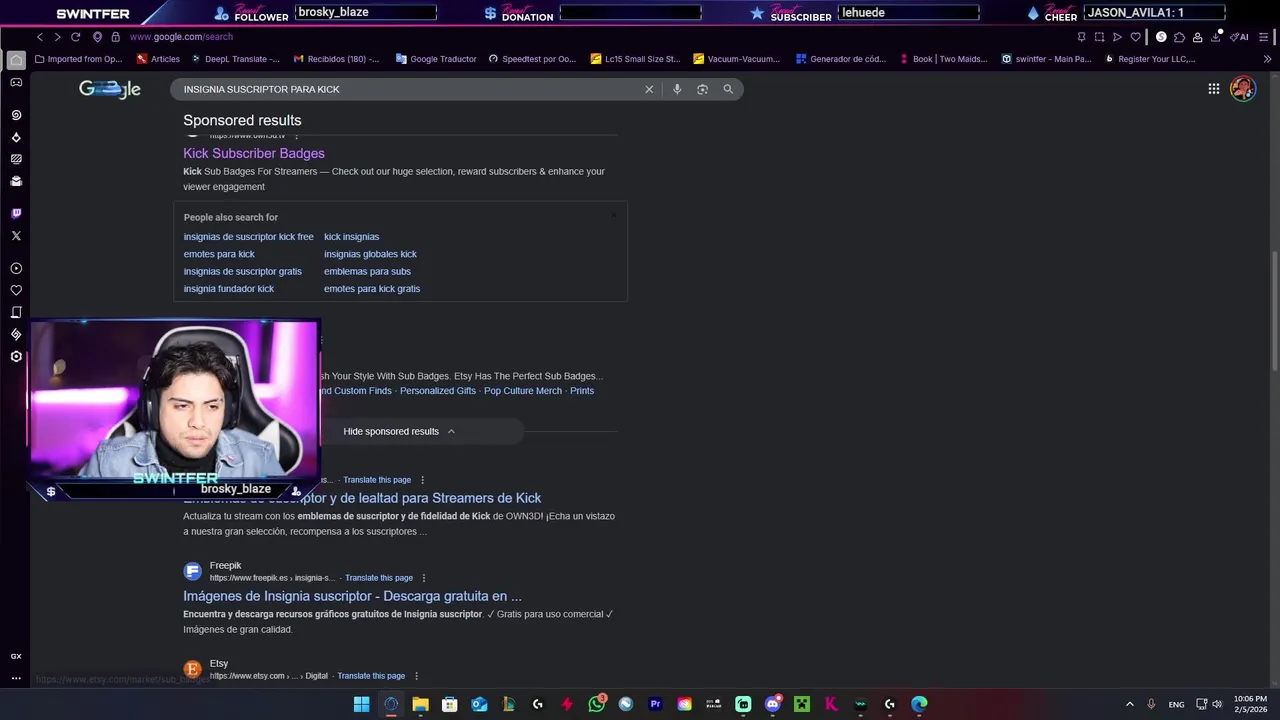
Task: Open swintfer - Main Pa... bookmark
Action: click(1046, 59)
